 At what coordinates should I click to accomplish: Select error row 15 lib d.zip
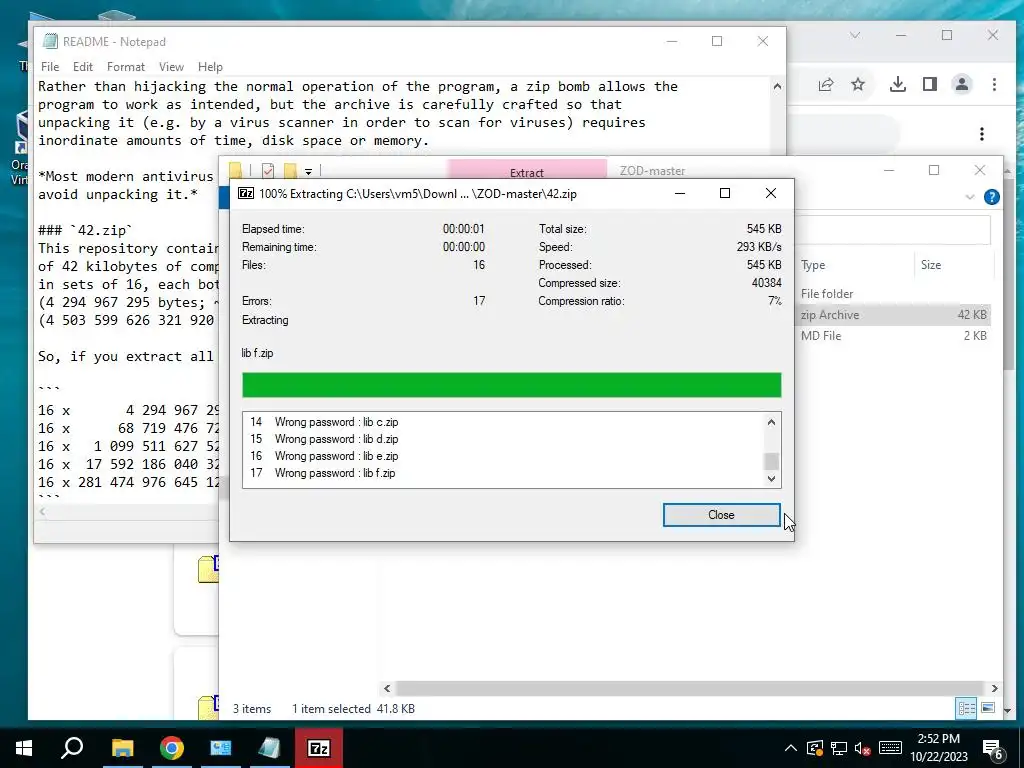pos(505,439)
